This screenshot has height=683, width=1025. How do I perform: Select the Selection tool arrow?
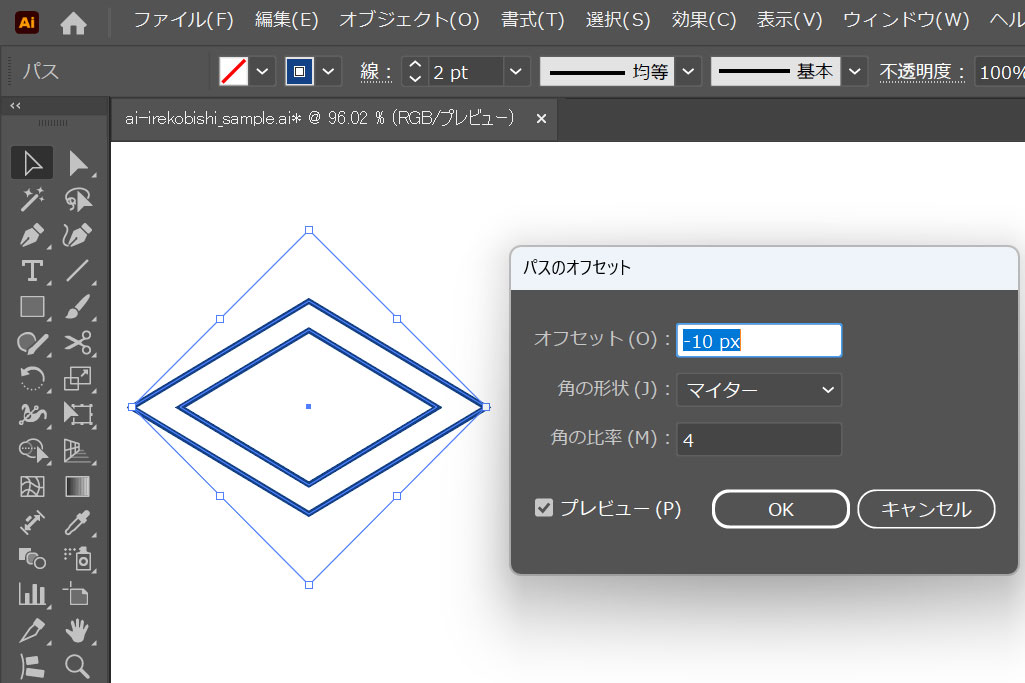tap(32, 163)
